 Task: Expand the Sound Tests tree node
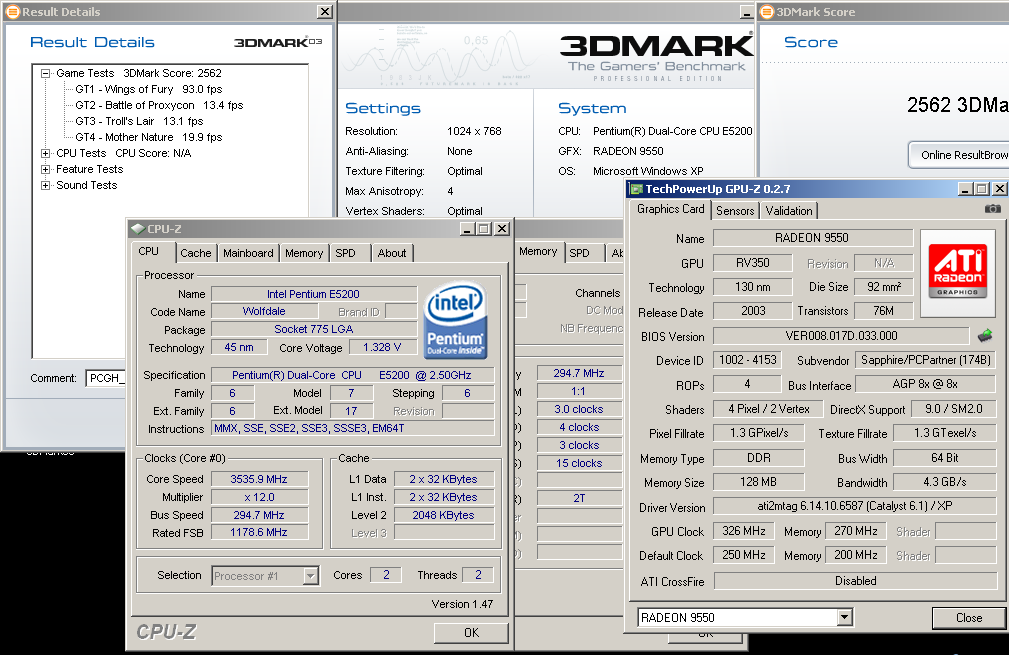45,185
